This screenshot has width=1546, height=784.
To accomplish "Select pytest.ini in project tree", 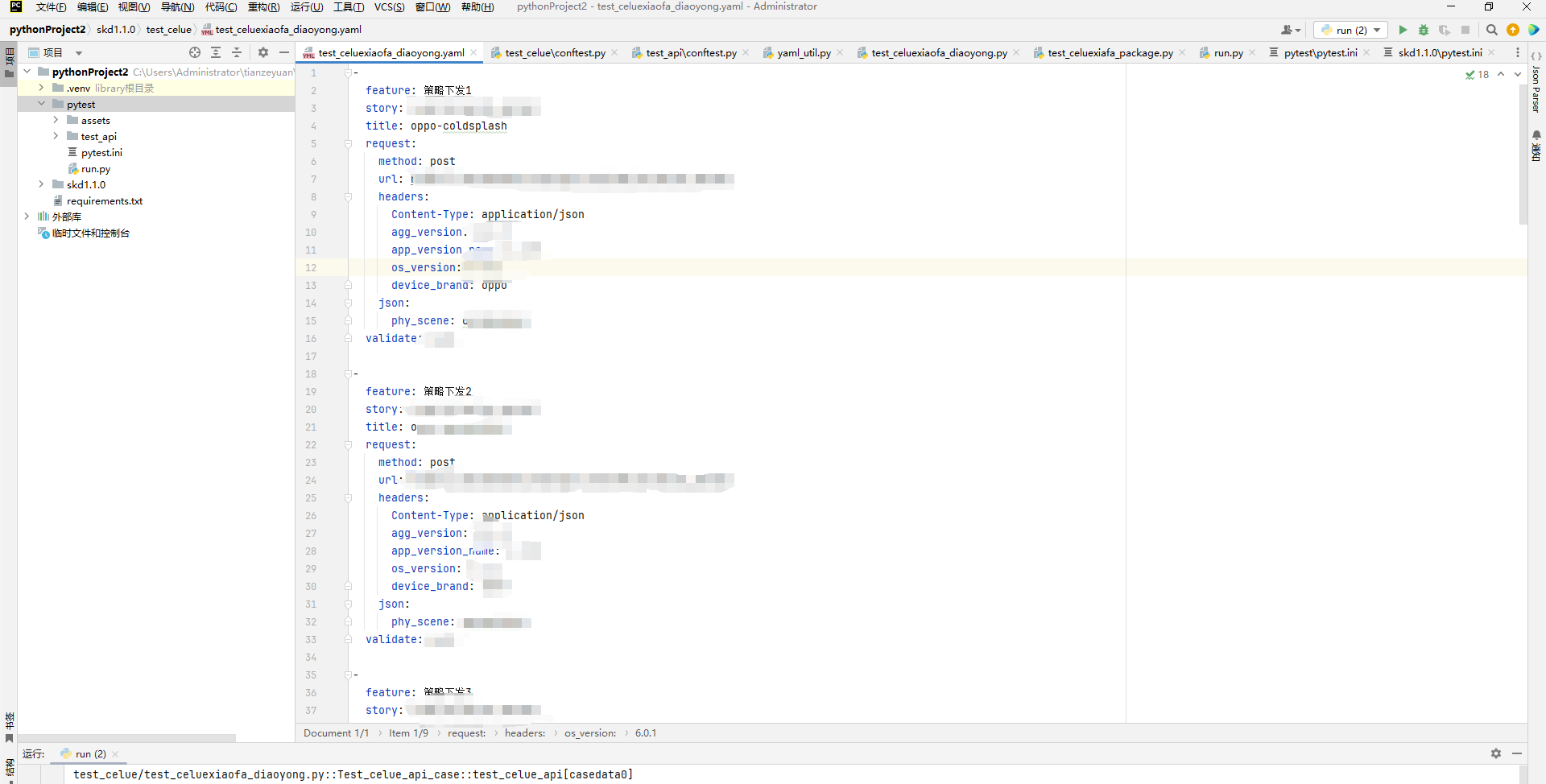I will (x=101, y=152).
